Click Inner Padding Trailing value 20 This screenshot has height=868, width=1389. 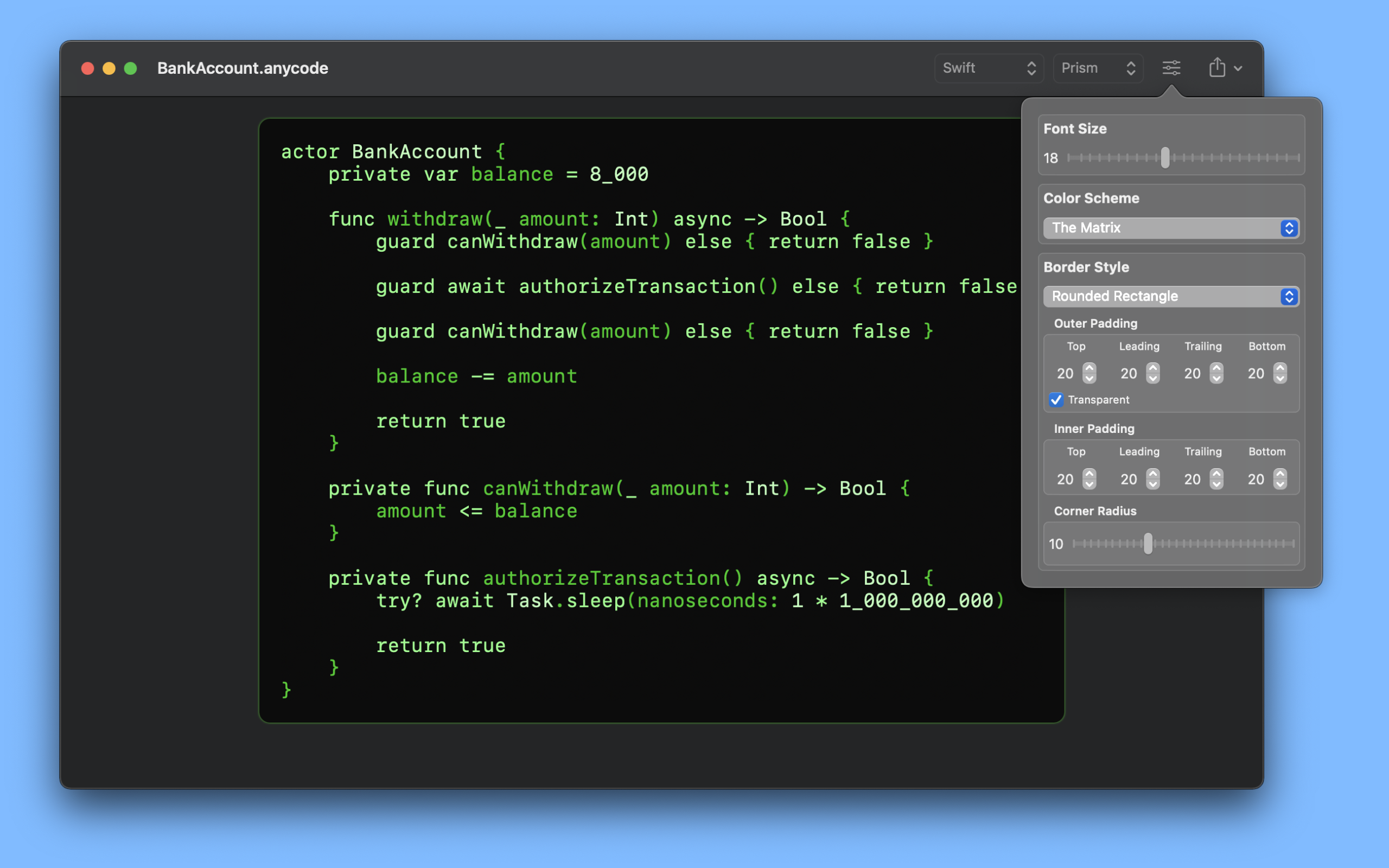[x=1192, y=480]
